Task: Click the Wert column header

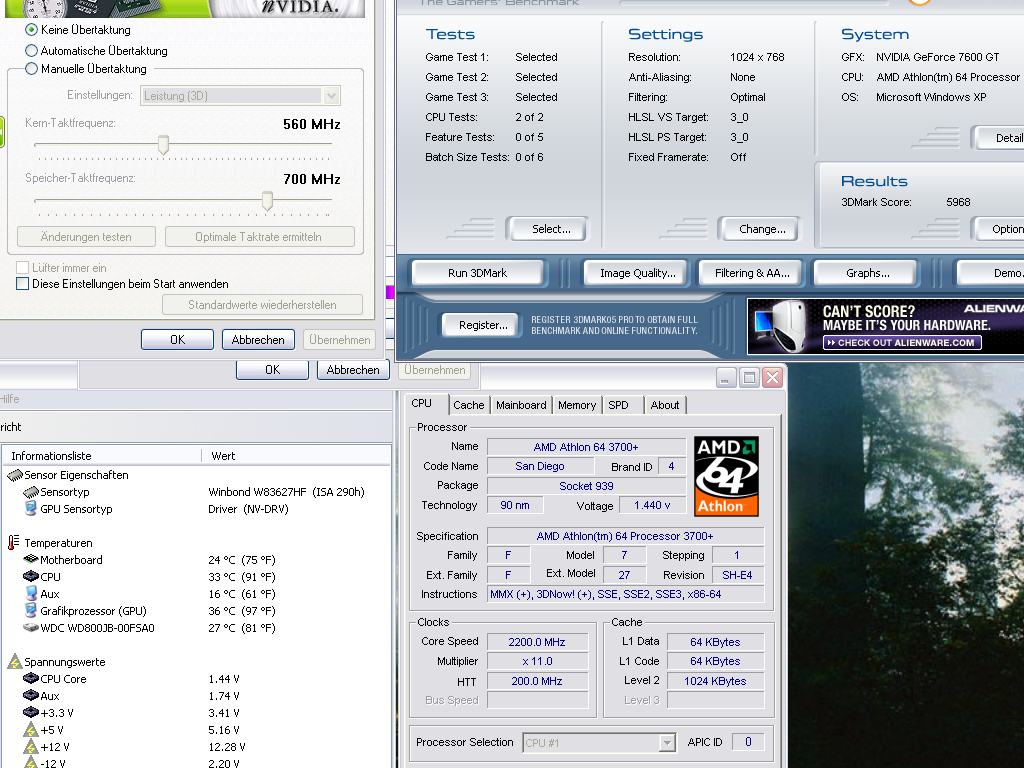Action: tap(296, 456)
